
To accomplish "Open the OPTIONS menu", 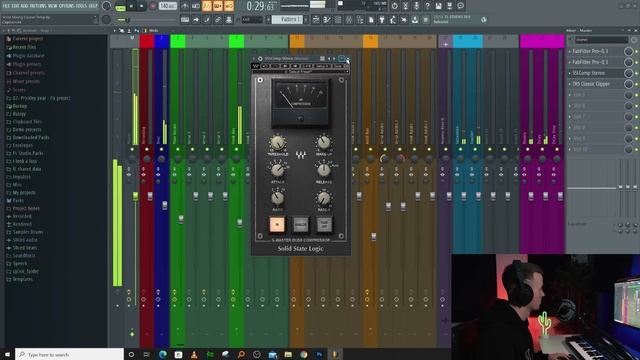I will coord(67,6).
